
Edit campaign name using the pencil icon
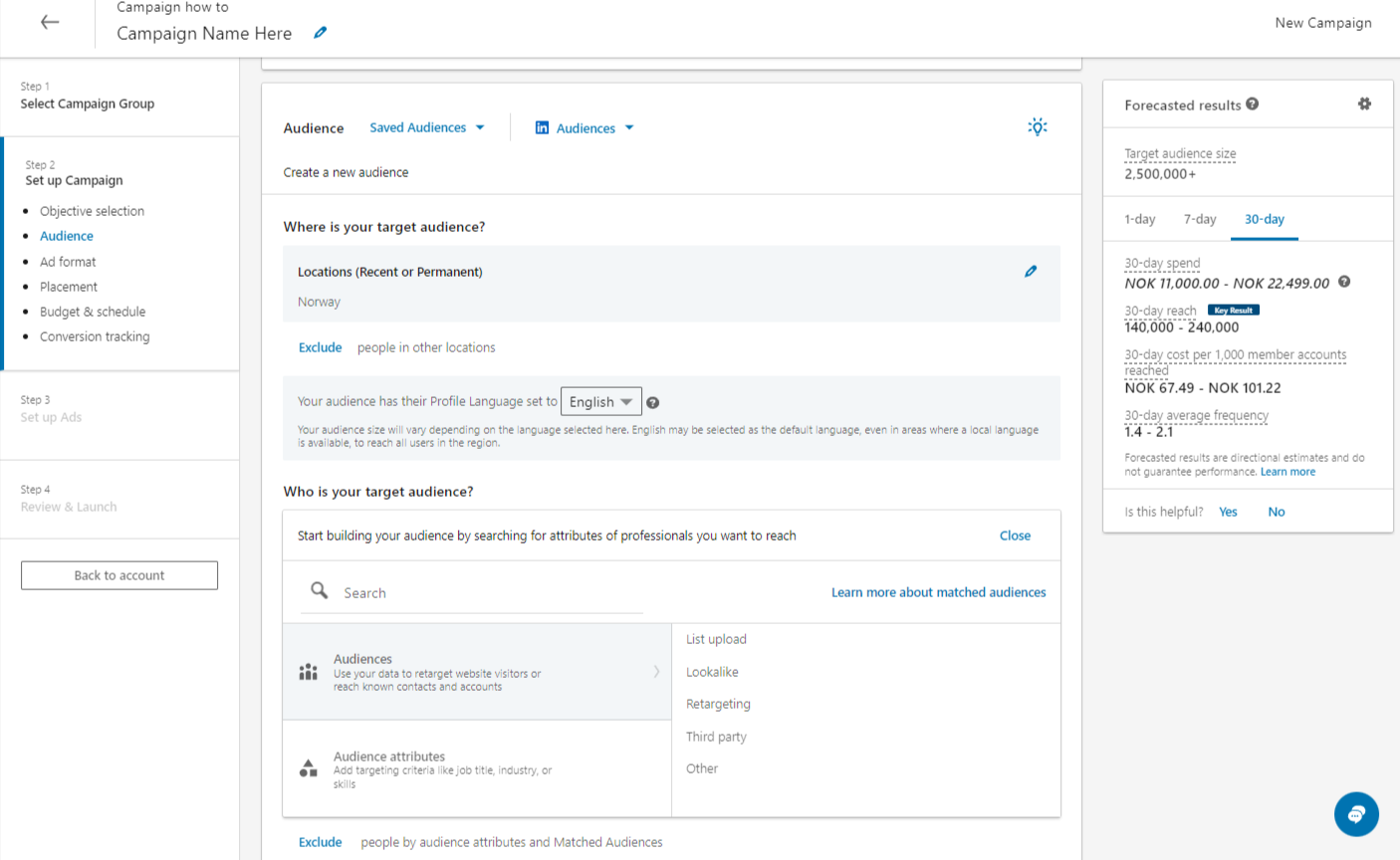(320, 33)
